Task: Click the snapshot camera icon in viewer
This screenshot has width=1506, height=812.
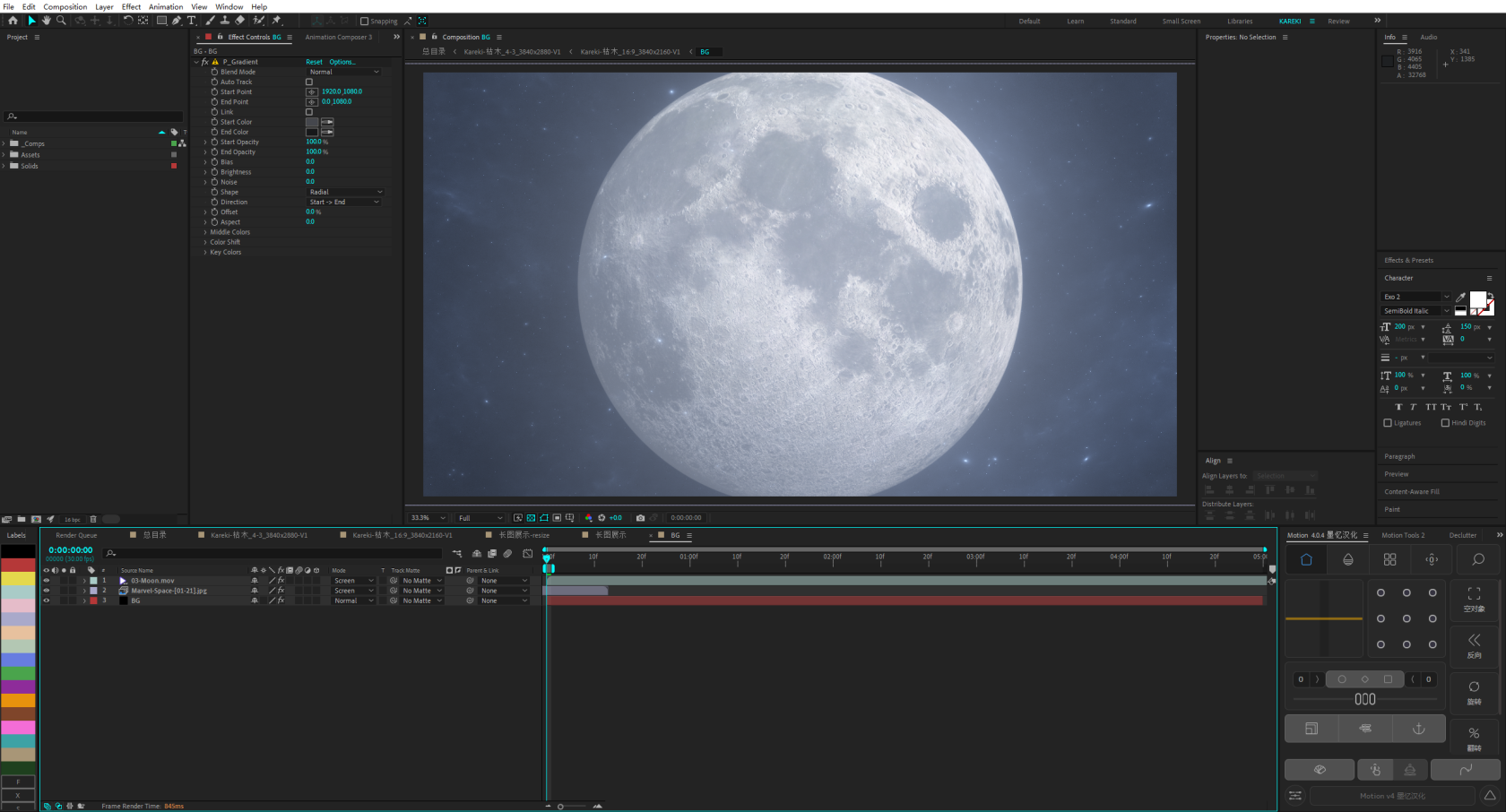Action: point(640,518)
